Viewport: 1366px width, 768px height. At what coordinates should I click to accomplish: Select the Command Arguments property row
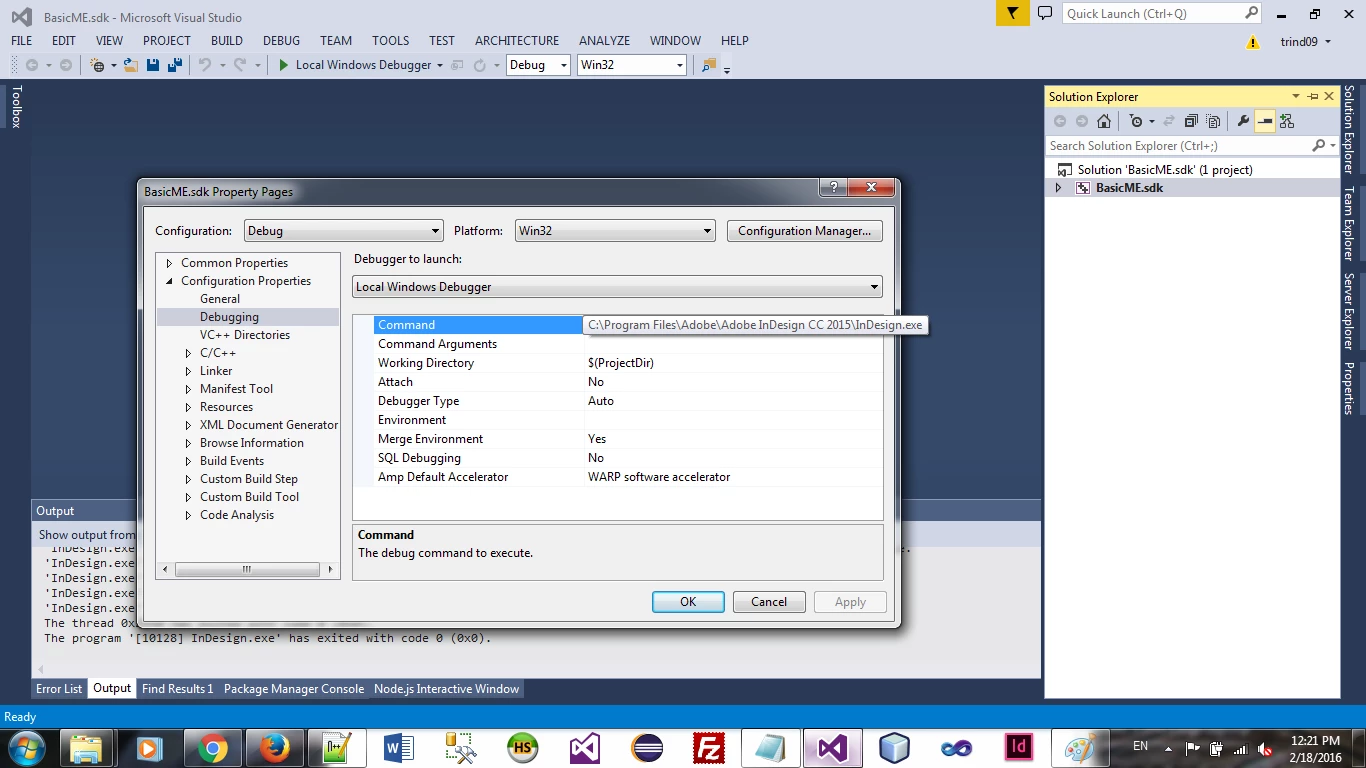click(618, 344)
